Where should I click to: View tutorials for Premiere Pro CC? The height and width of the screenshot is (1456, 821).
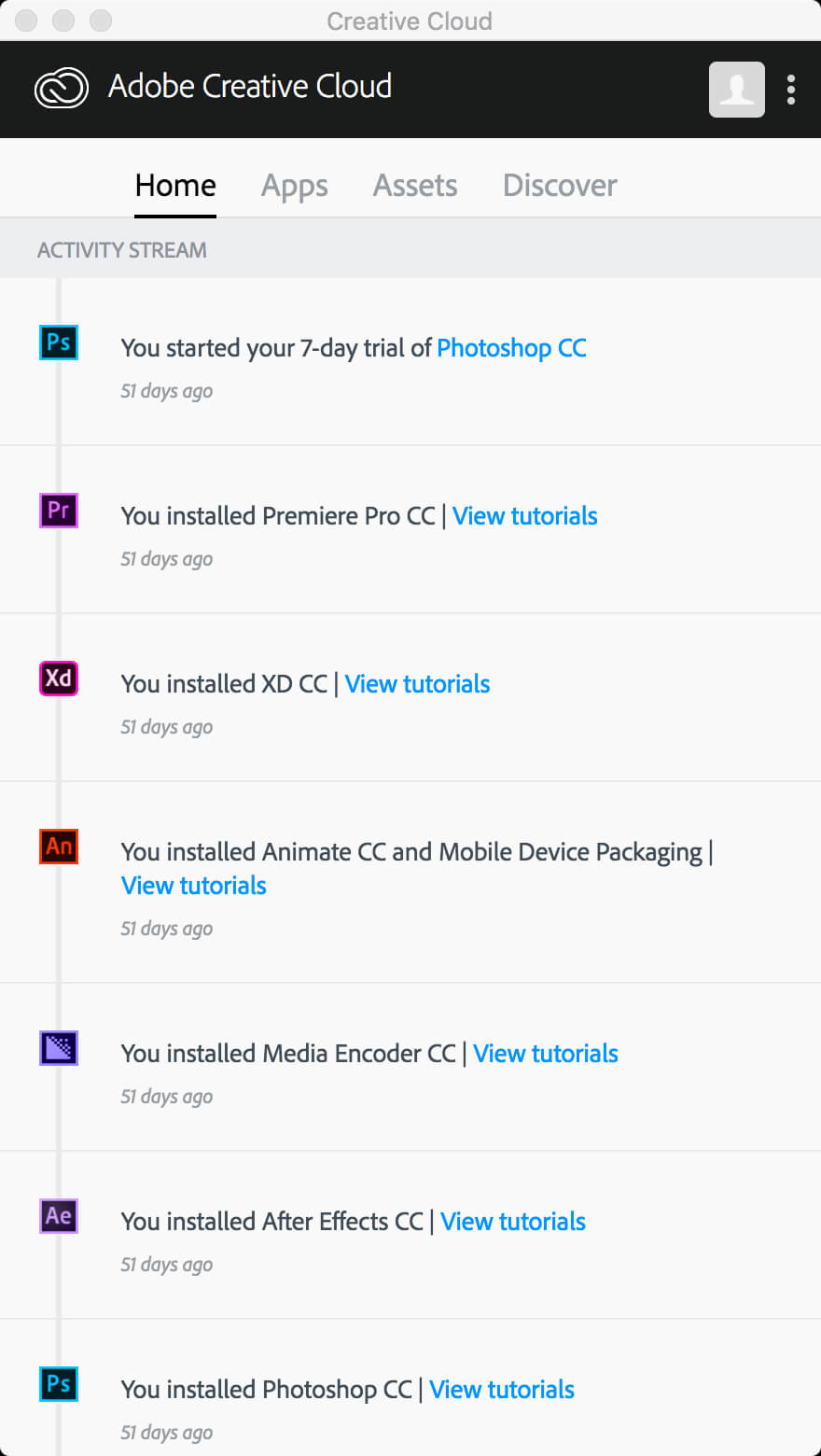[525, 516]
